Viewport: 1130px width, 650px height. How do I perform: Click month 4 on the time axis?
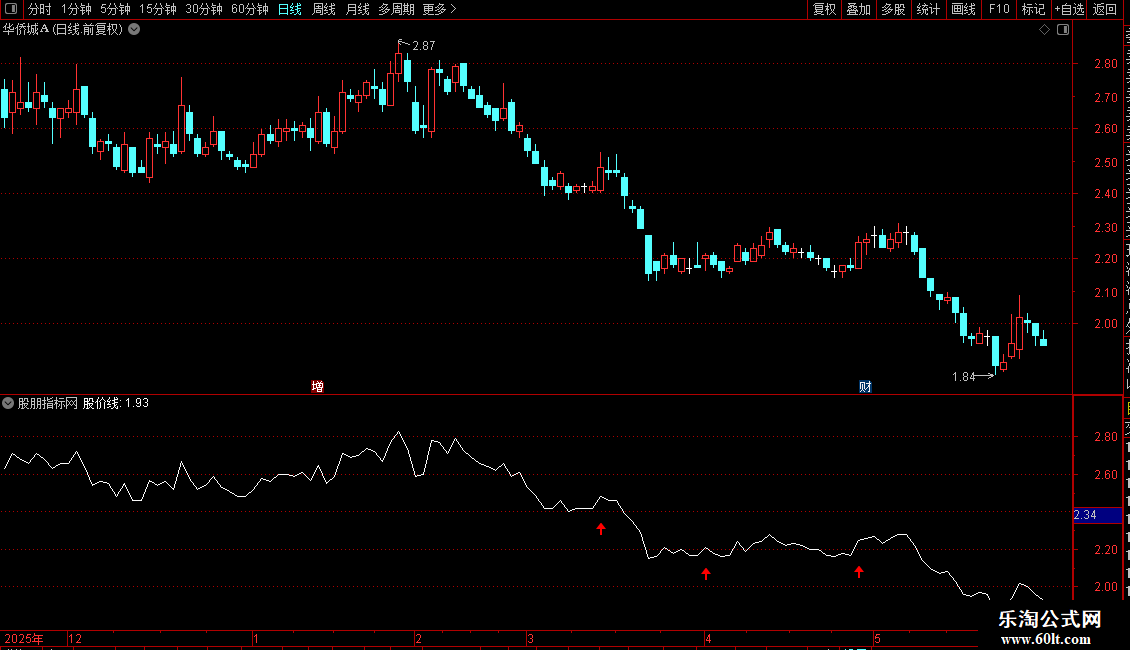point(708,638)
